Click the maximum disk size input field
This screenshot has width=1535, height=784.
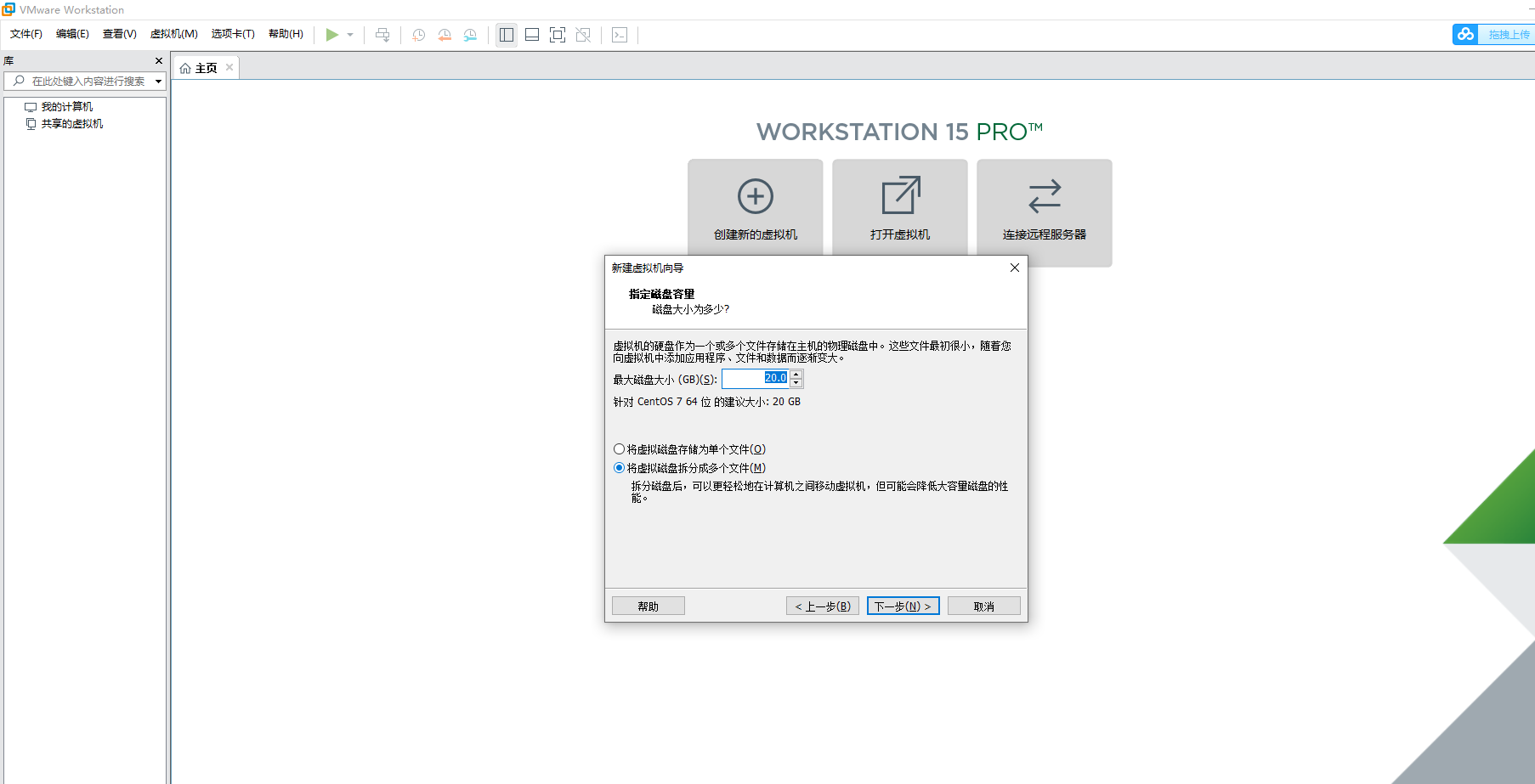tap(756, 378)
